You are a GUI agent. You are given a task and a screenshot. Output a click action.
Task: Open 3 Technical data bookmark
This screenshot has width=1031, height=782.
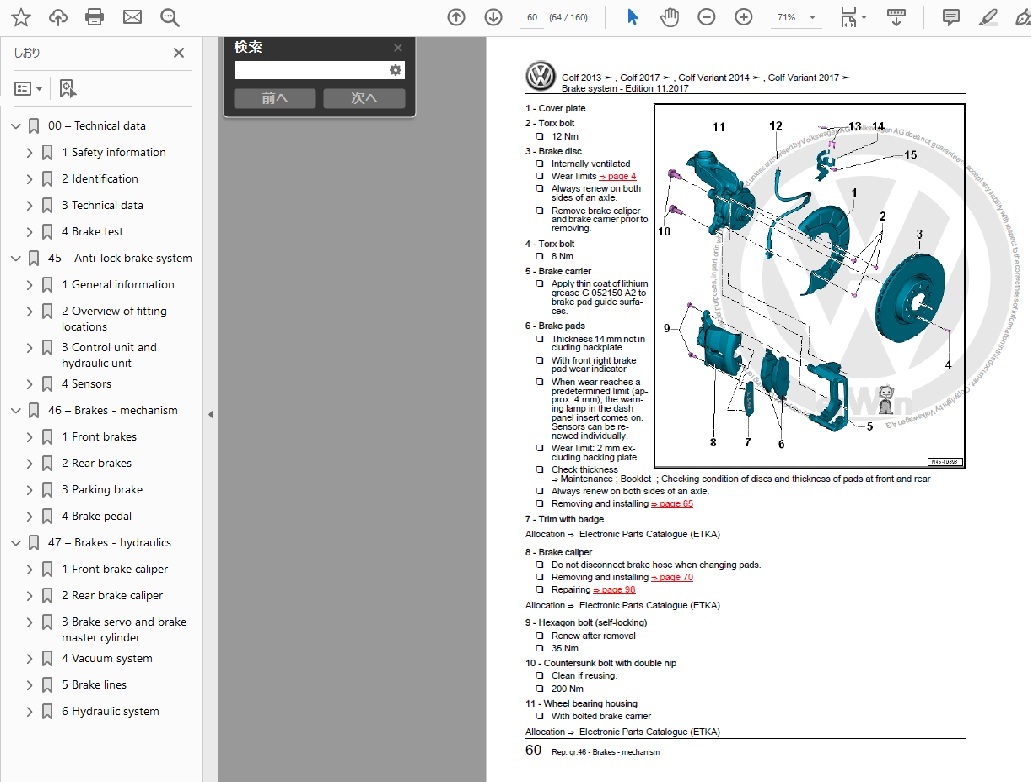click(x=103, y=205)
